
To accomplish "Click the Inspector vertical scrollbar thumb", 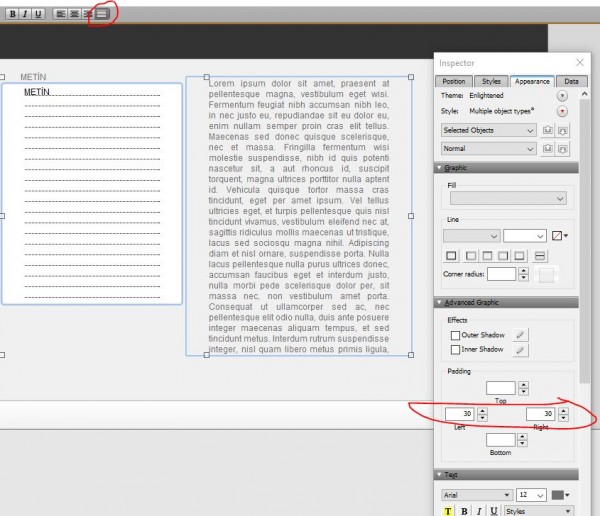I will (584, 241).
